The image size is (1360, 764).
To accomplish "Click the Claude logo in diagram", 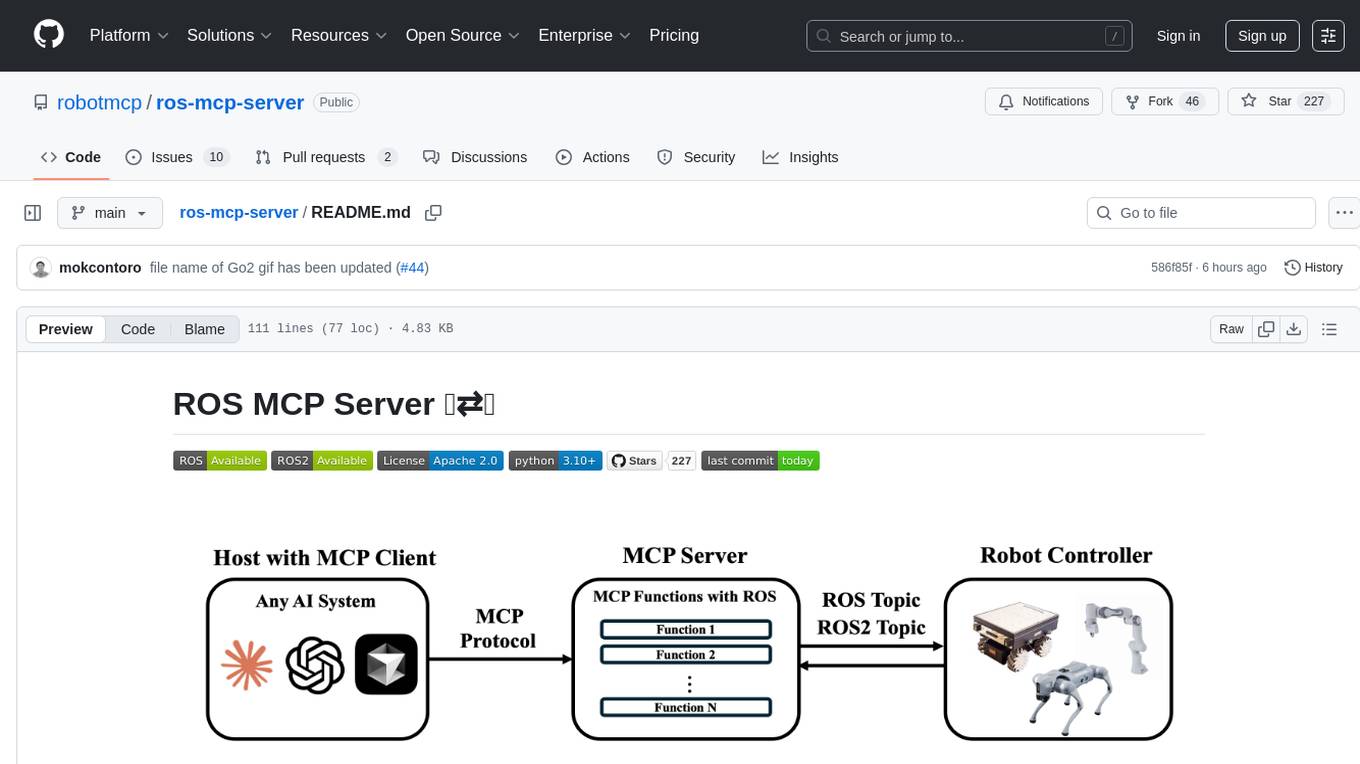I will click(x=247, y=665).
